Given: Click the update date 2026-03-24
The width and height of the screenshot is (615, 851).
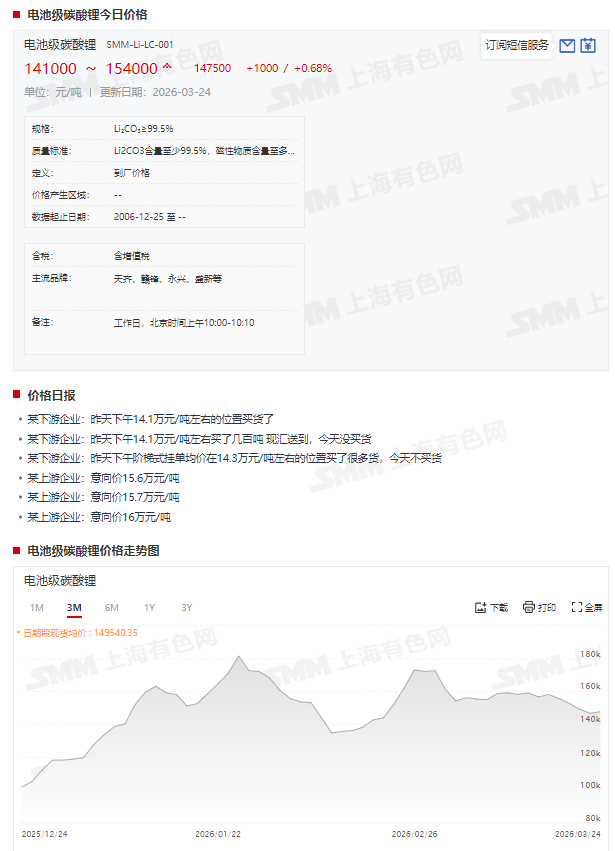Looking at the screenshot, I should coord(181,92).
